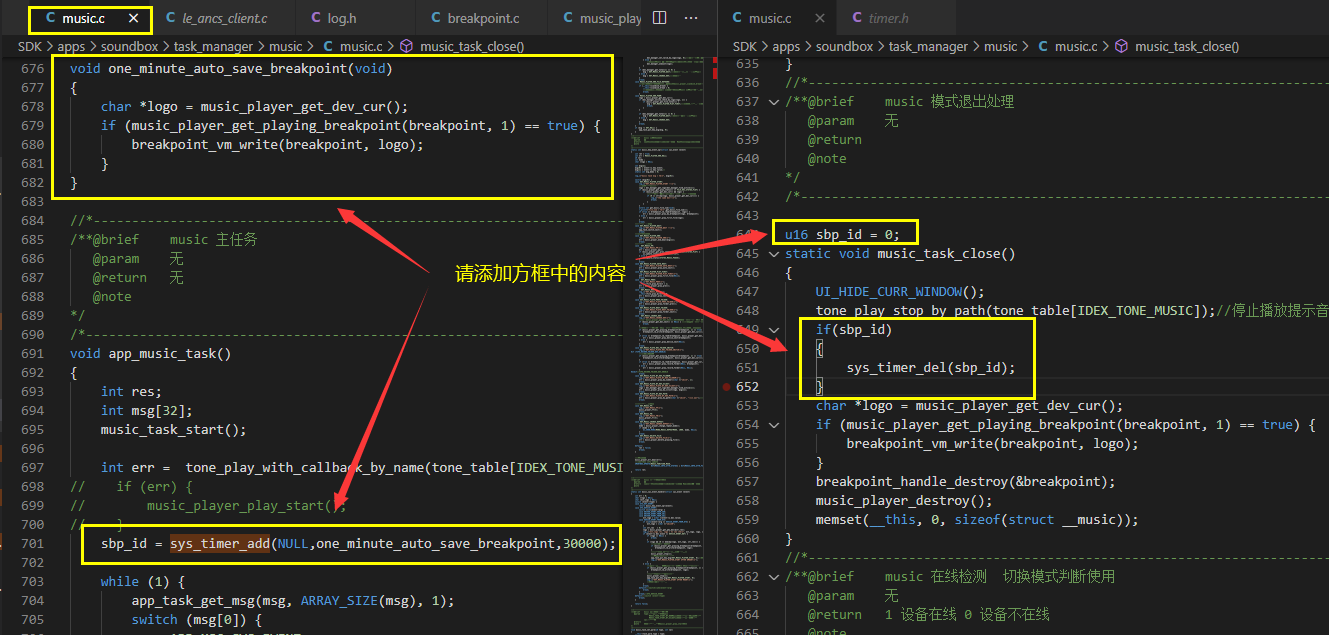Remove the breakpoint dot at line 652

(x=727, y=387)
